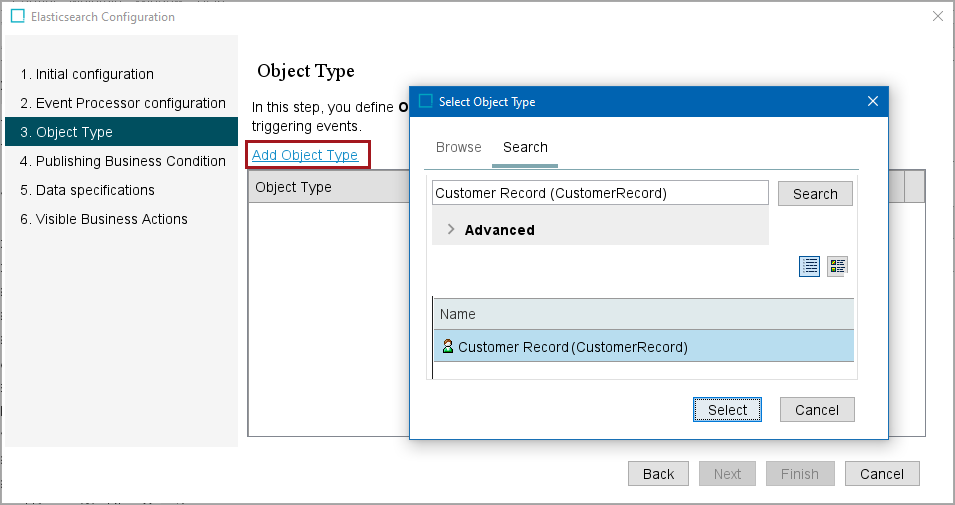The image size is (955, 505).
Task: Cancel the Select Object Type dialog
Action: [x=817, y=410]
